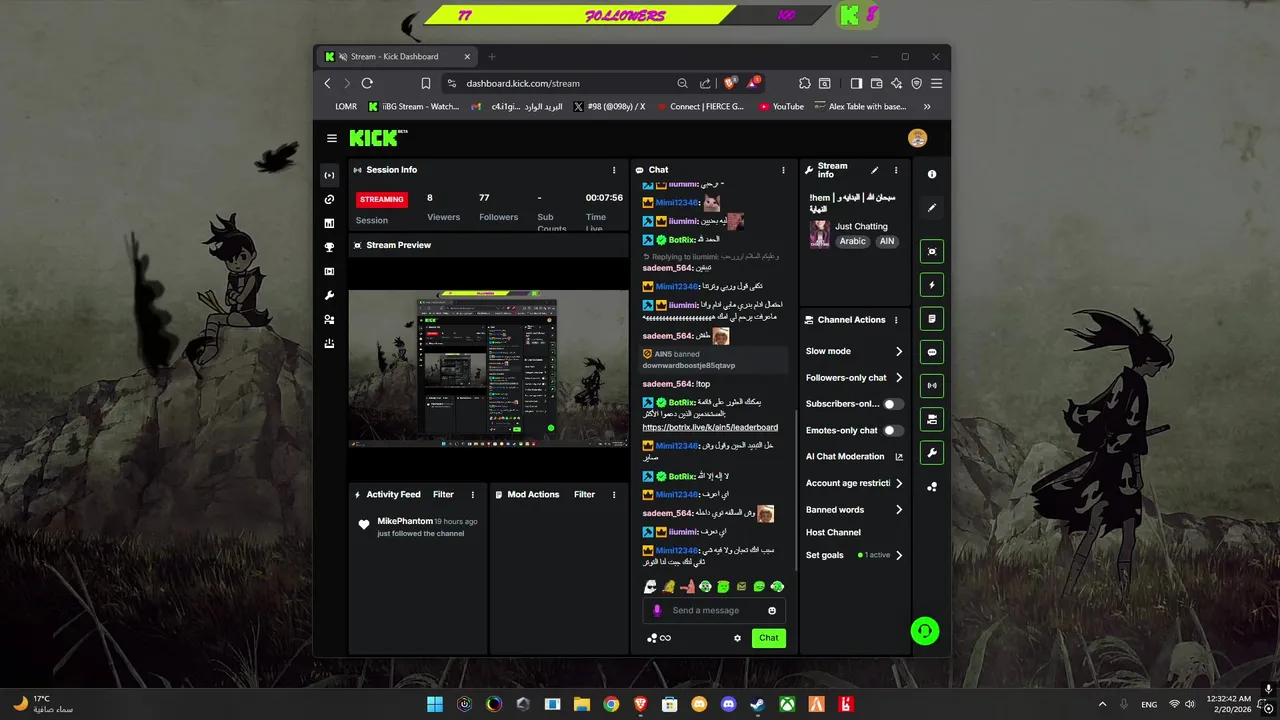Image resolution: width=1280 pixels, height=720 pixels.
Task: Open Session Info three-dot menu
Action: coord(614,170)
